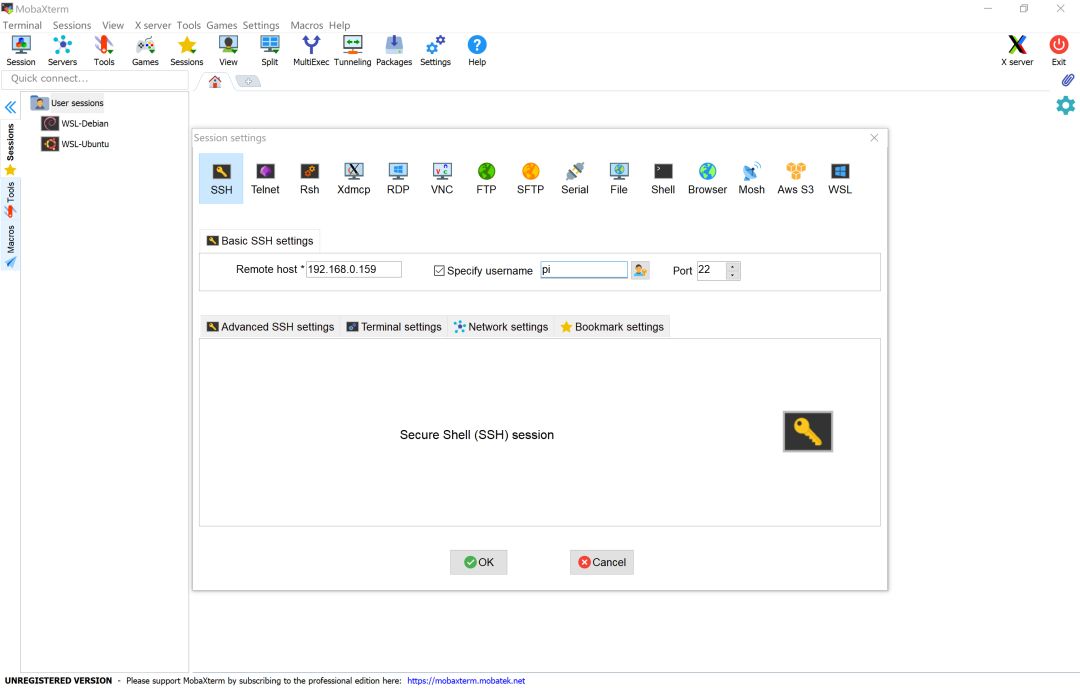Image resolution: width=1080 pixels, height=688 pixels.
Task: Click the X server toolbar icon
Action: (1017, 51)
